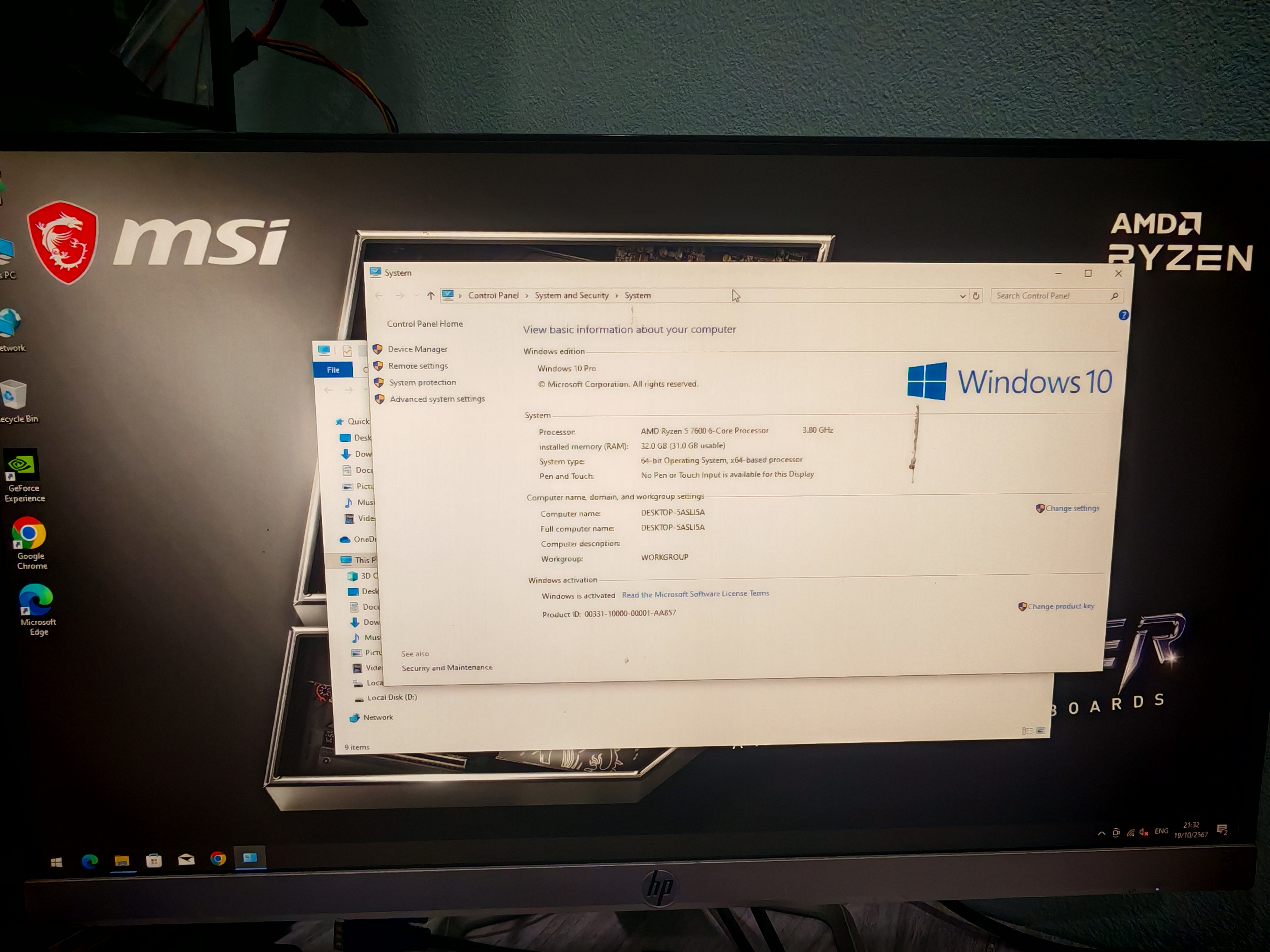Select Control Panel breadcrumb
Screen dimensions: 1270x952
tap(493, 295)
